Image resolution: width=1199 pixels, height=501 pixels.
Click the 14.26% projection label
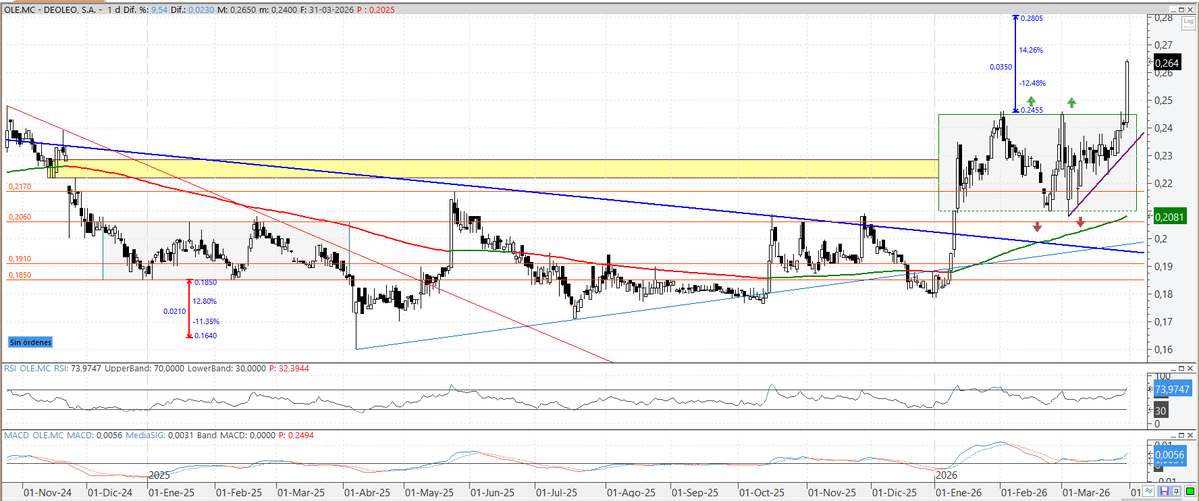pos(1031,50)
